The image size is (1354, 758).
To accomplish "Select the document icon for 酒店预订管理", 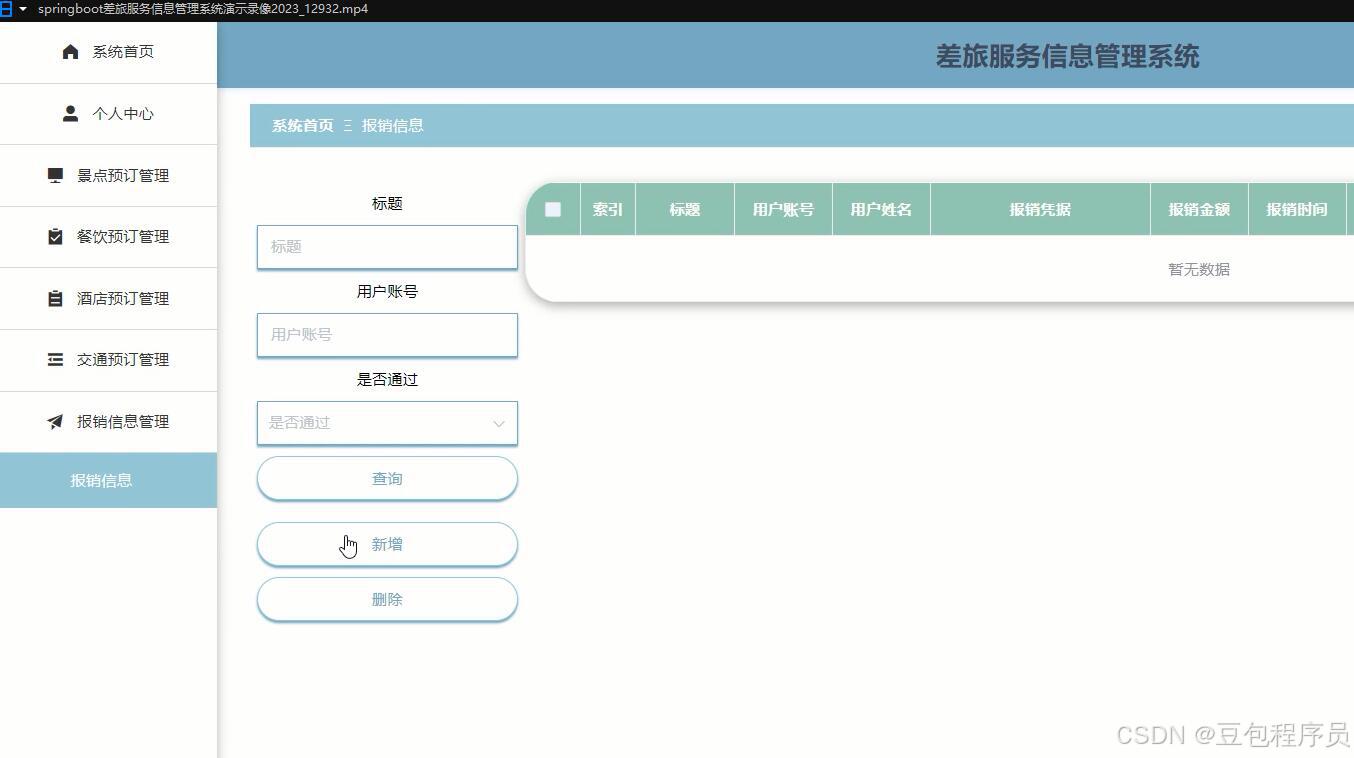I will pyautogui.click(x=55, y=298).
